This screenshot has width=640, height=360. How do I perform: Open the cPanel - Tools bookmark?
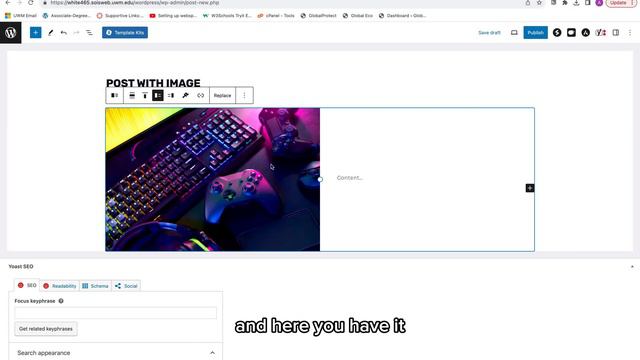(276, 16)
